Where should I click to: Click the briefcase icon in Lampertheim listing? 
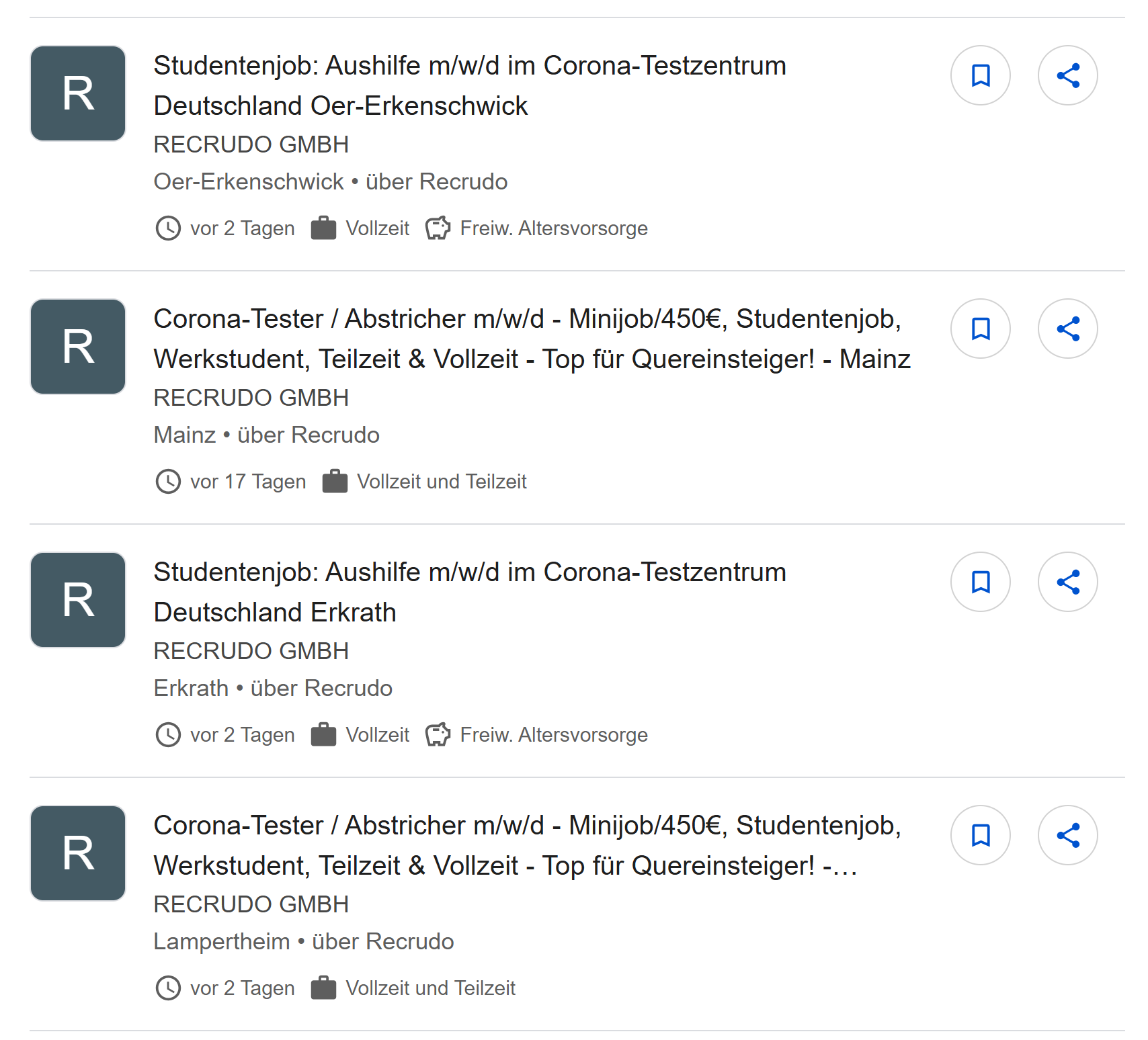pyautogui.click(x=323, y=988)
